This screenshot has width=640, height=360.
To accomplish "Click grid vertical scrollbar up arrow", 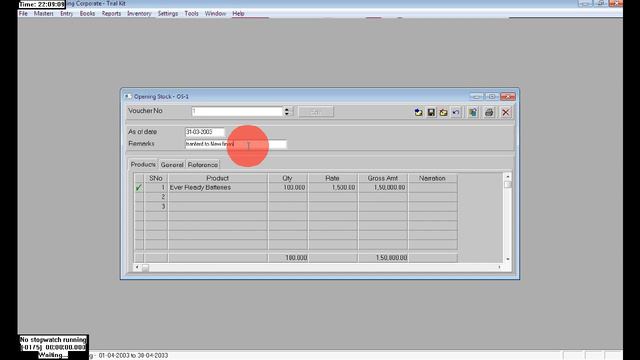I will tap(508, 176).
